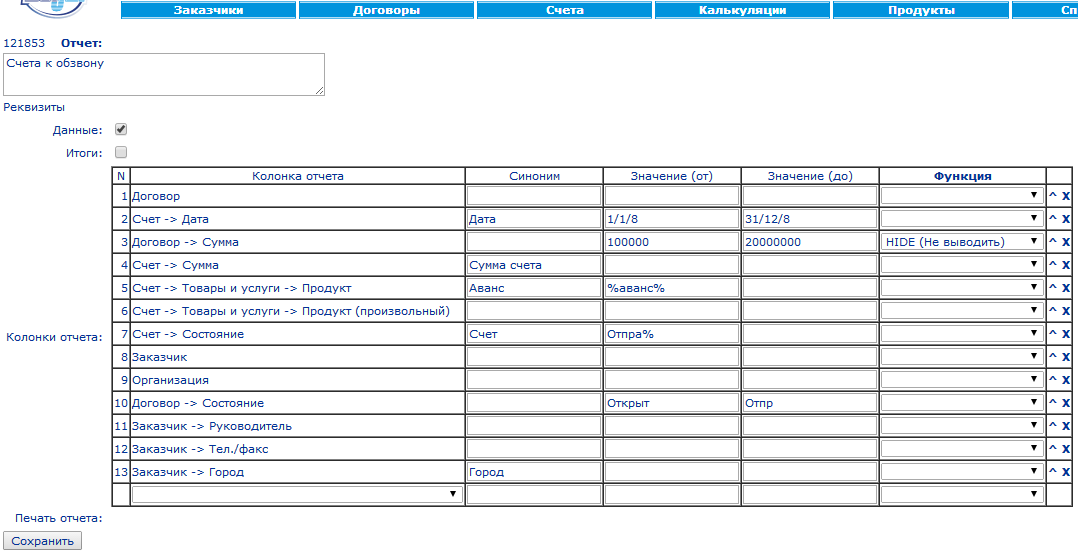Click the Колонка отчета header
1078x553 pixels.
coord(298,176)
